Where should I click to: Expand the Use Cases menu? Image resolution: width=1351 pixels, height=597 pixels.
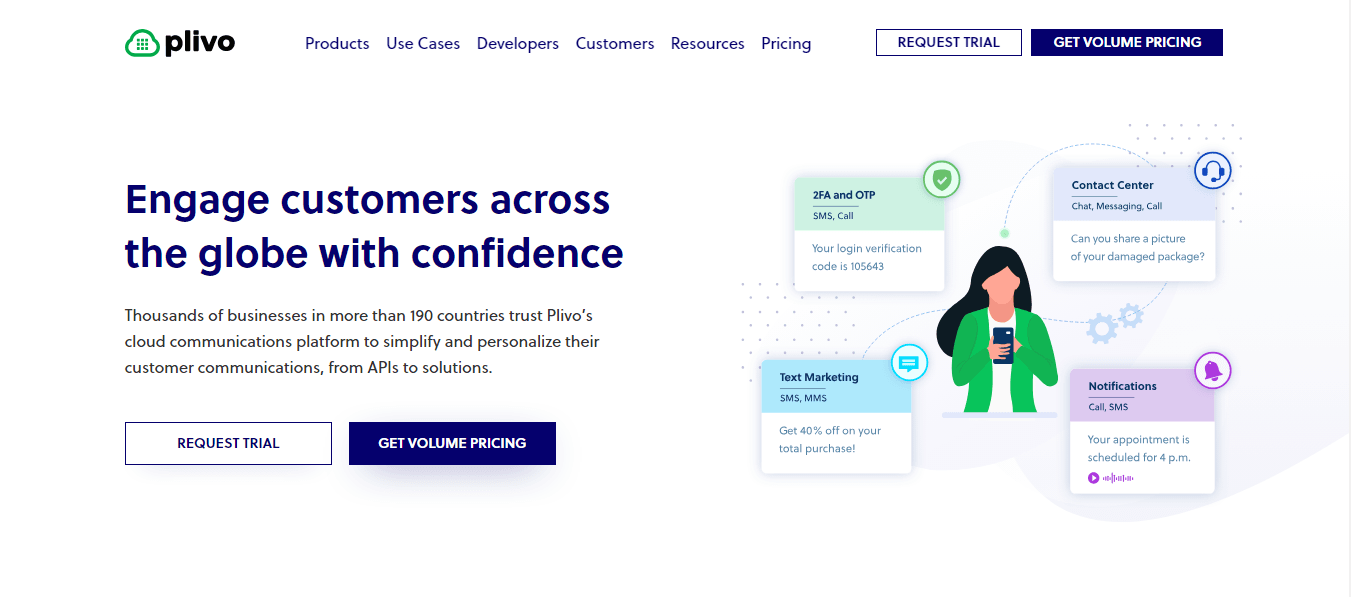point(423,43)
